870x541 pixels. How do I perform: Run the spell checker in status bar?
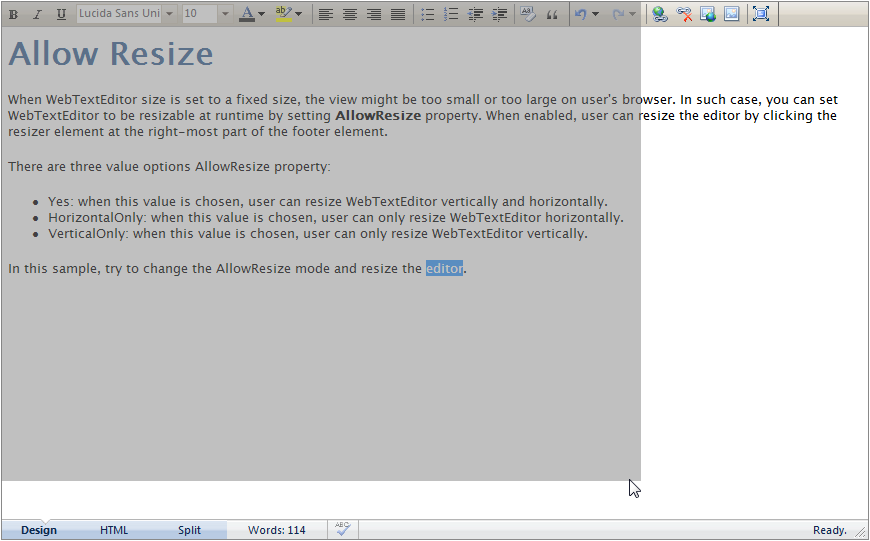[342, 529]
